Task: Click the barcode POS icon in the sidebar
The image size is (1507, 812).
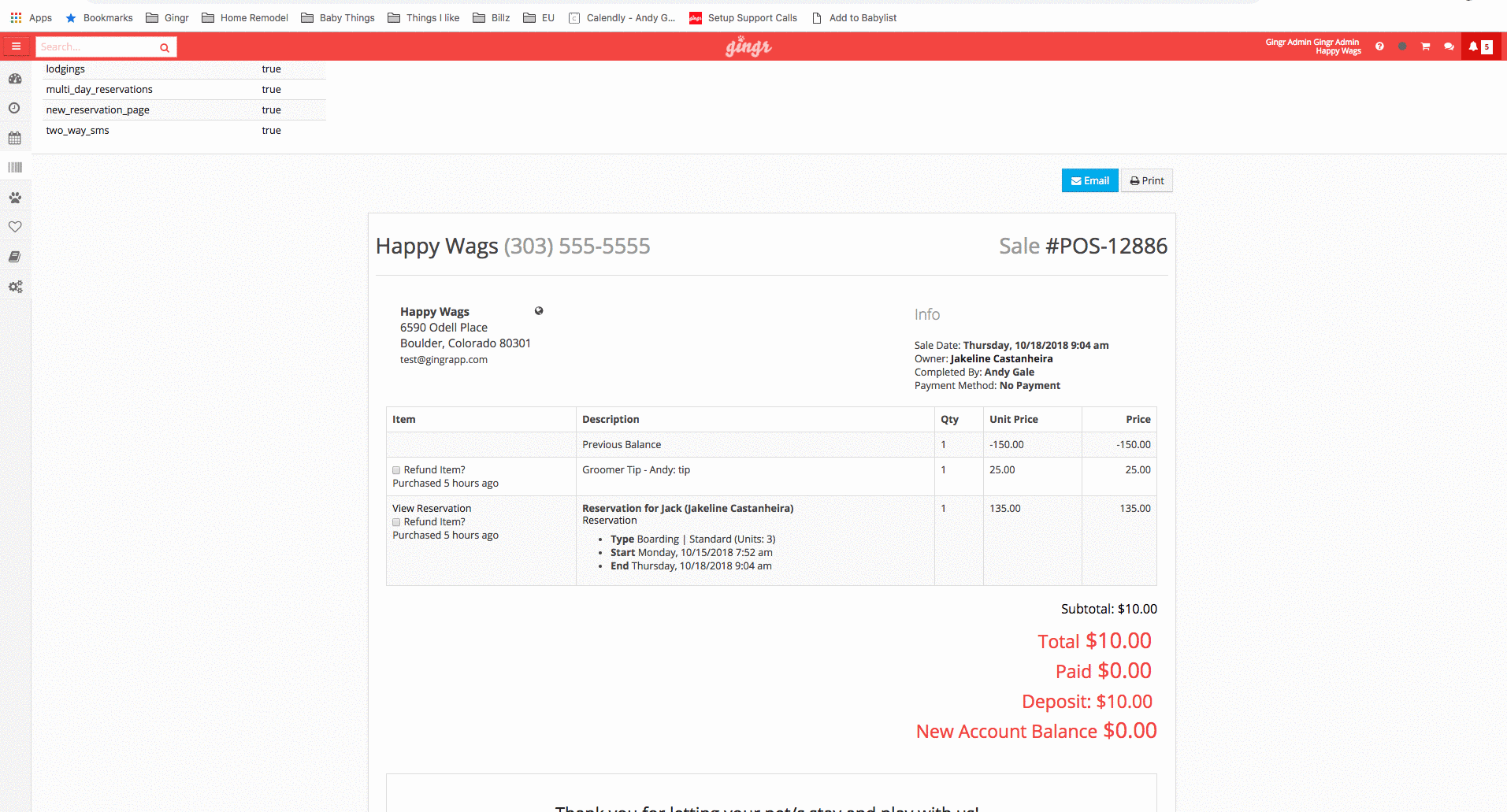Action: tap(15, 167)
